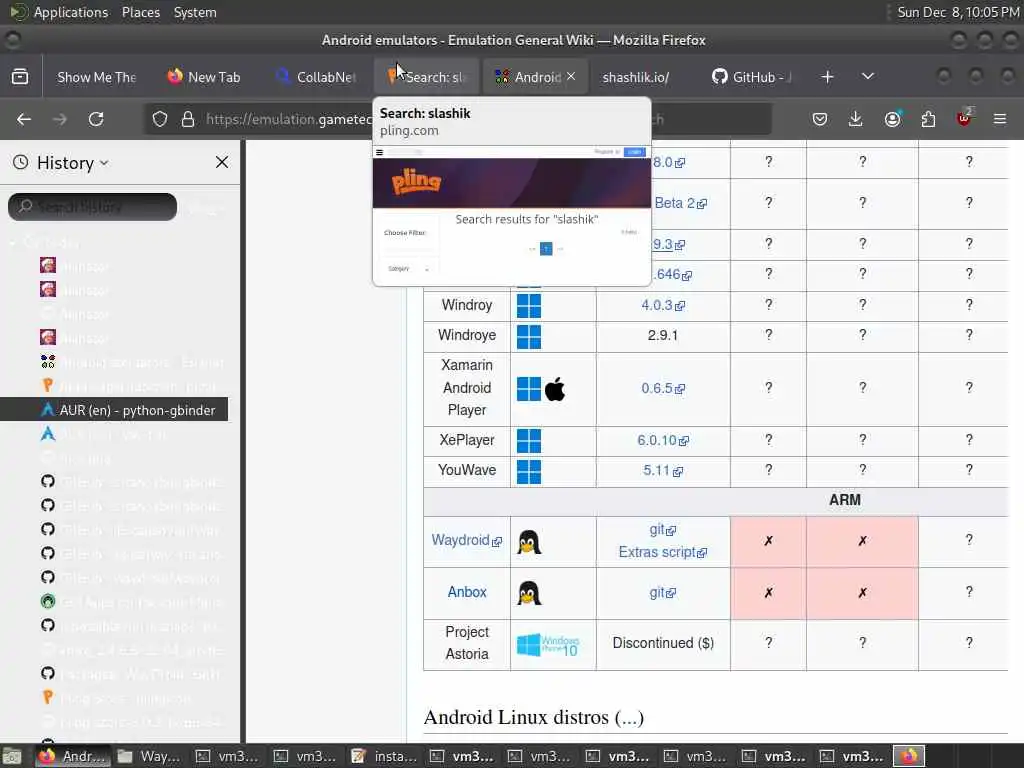Open AUR (en) - python-gbinder history entry
1024x768 pixels.
point(114,409)
